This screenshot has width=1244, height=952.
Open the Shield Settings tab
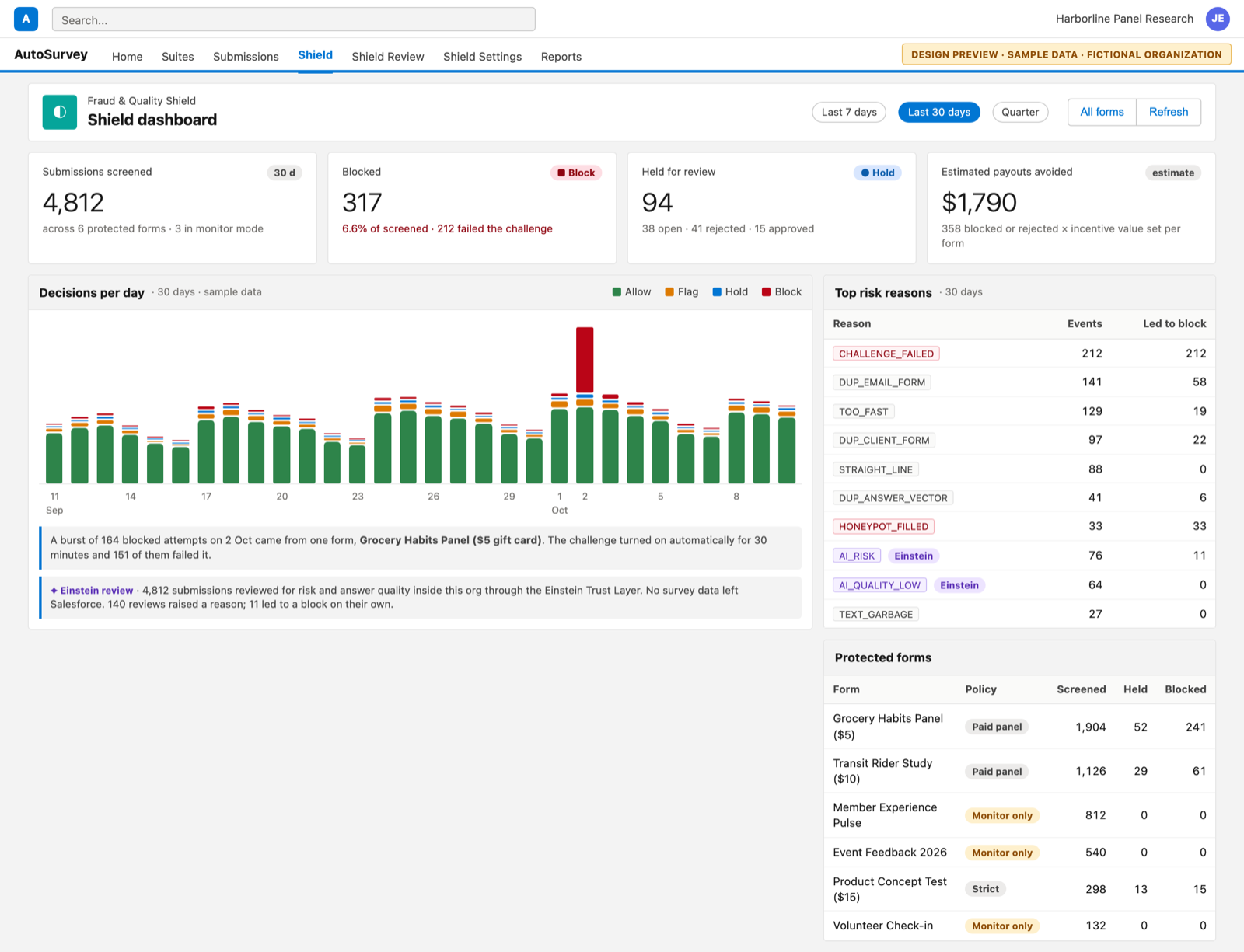tap(482, 57)
